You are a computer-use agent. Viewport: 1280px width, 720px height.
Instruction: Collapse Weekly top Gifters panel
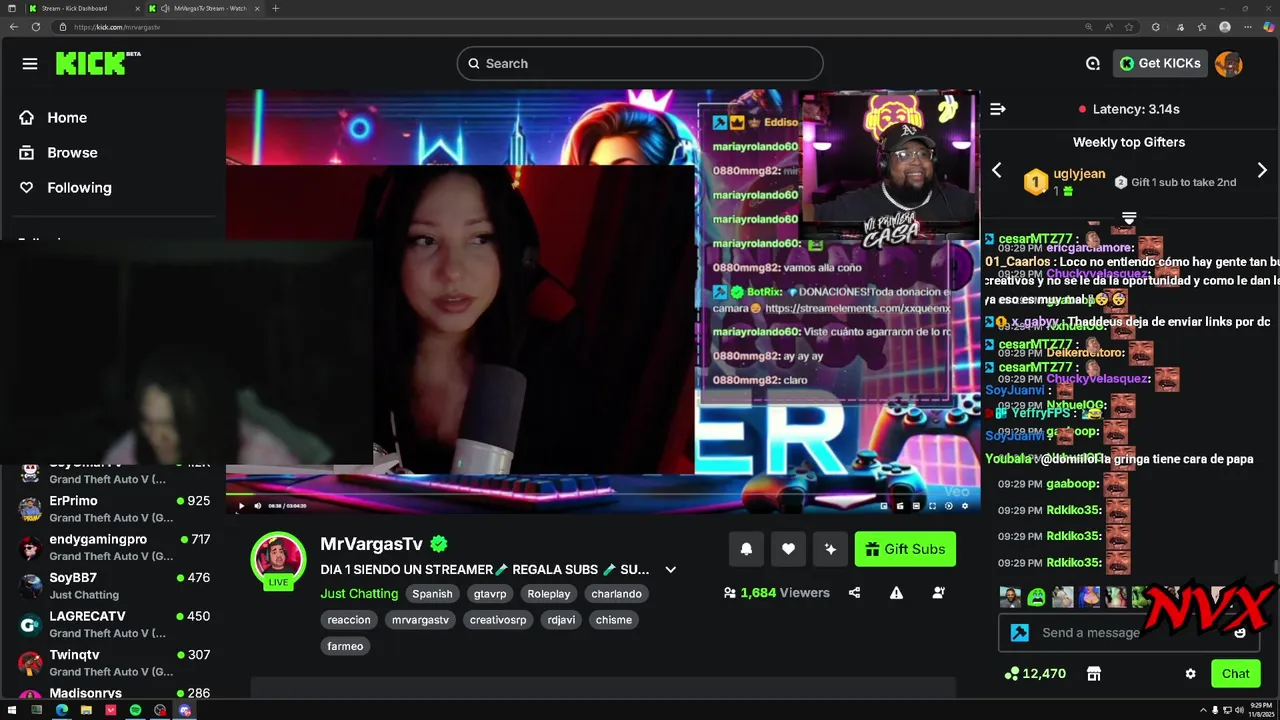(x=1129, y=217)
